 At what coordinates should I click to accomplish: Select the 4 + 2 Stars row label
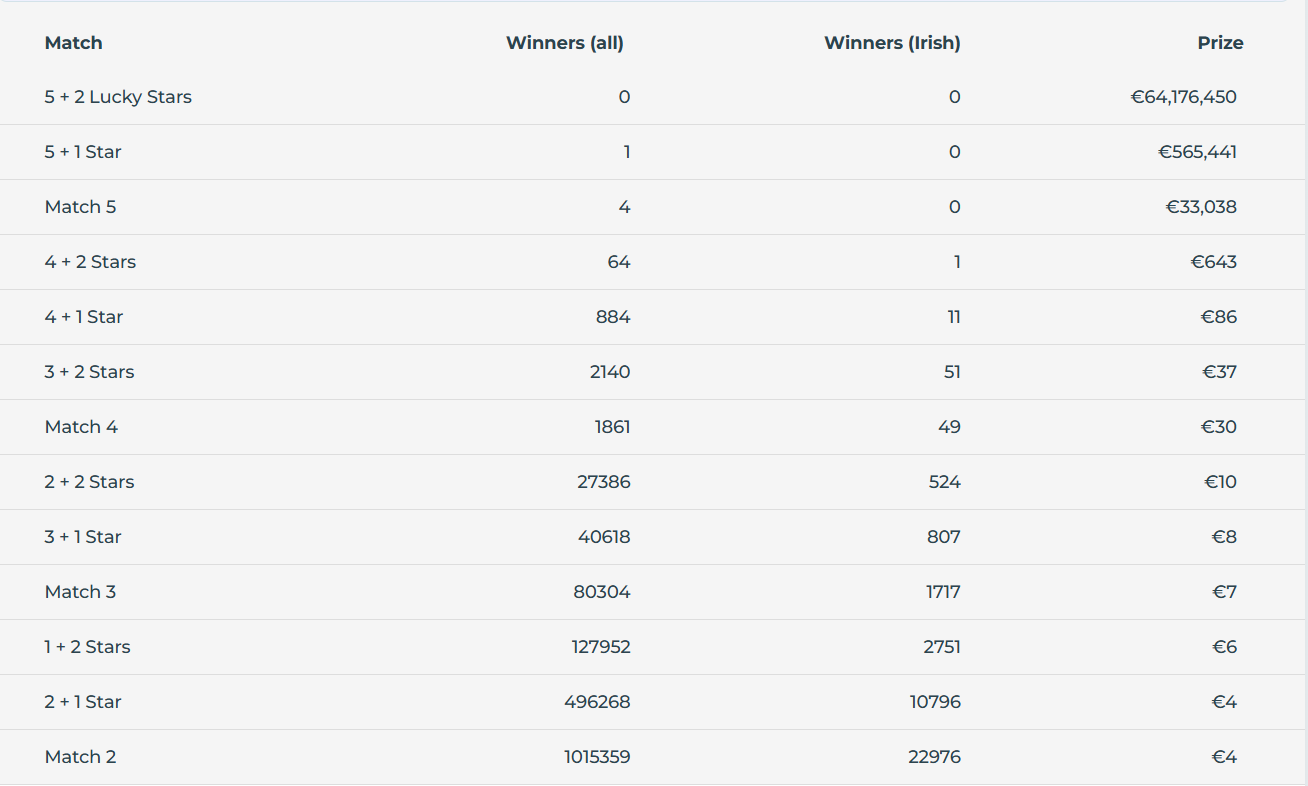90,262
